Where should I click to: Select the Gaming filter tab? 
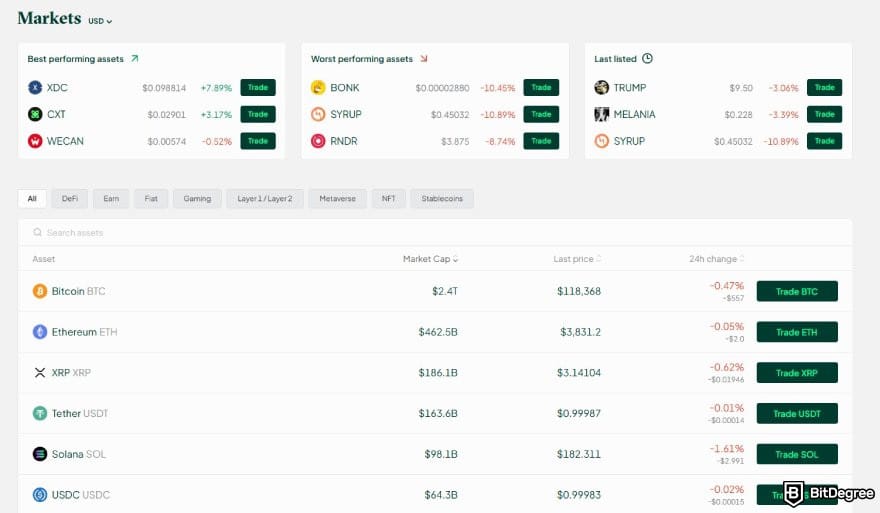point(197,199)
